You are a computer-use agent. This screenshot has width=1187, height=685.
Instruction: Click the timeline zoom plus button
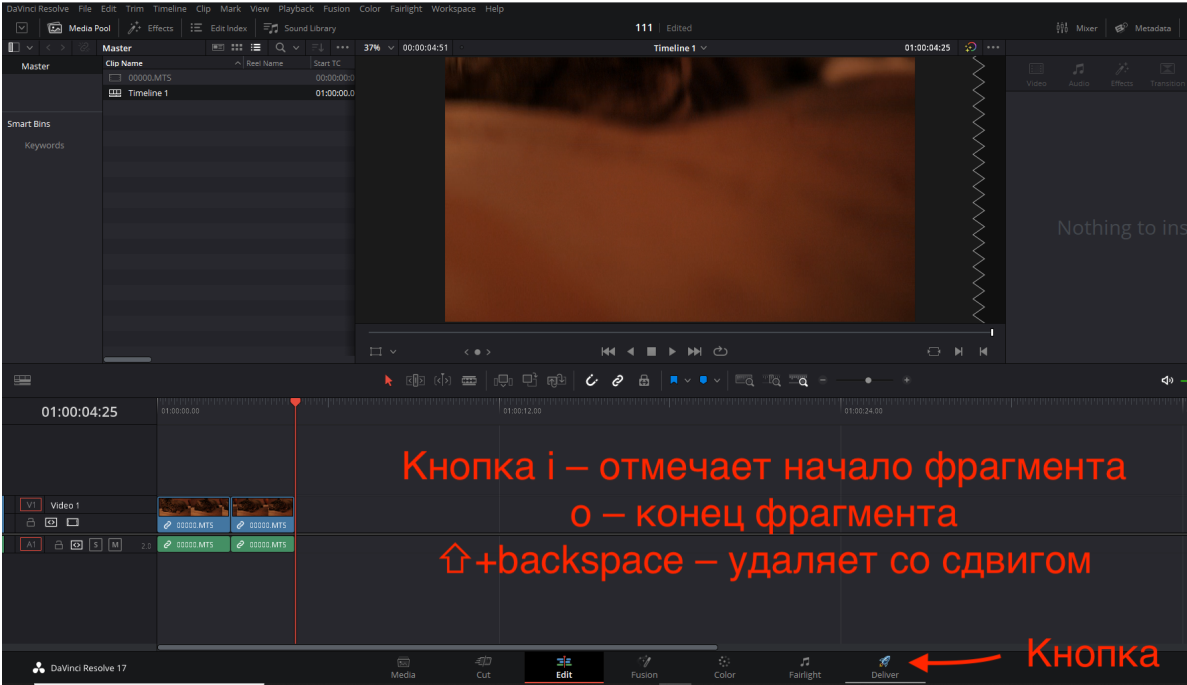[906, 381]
